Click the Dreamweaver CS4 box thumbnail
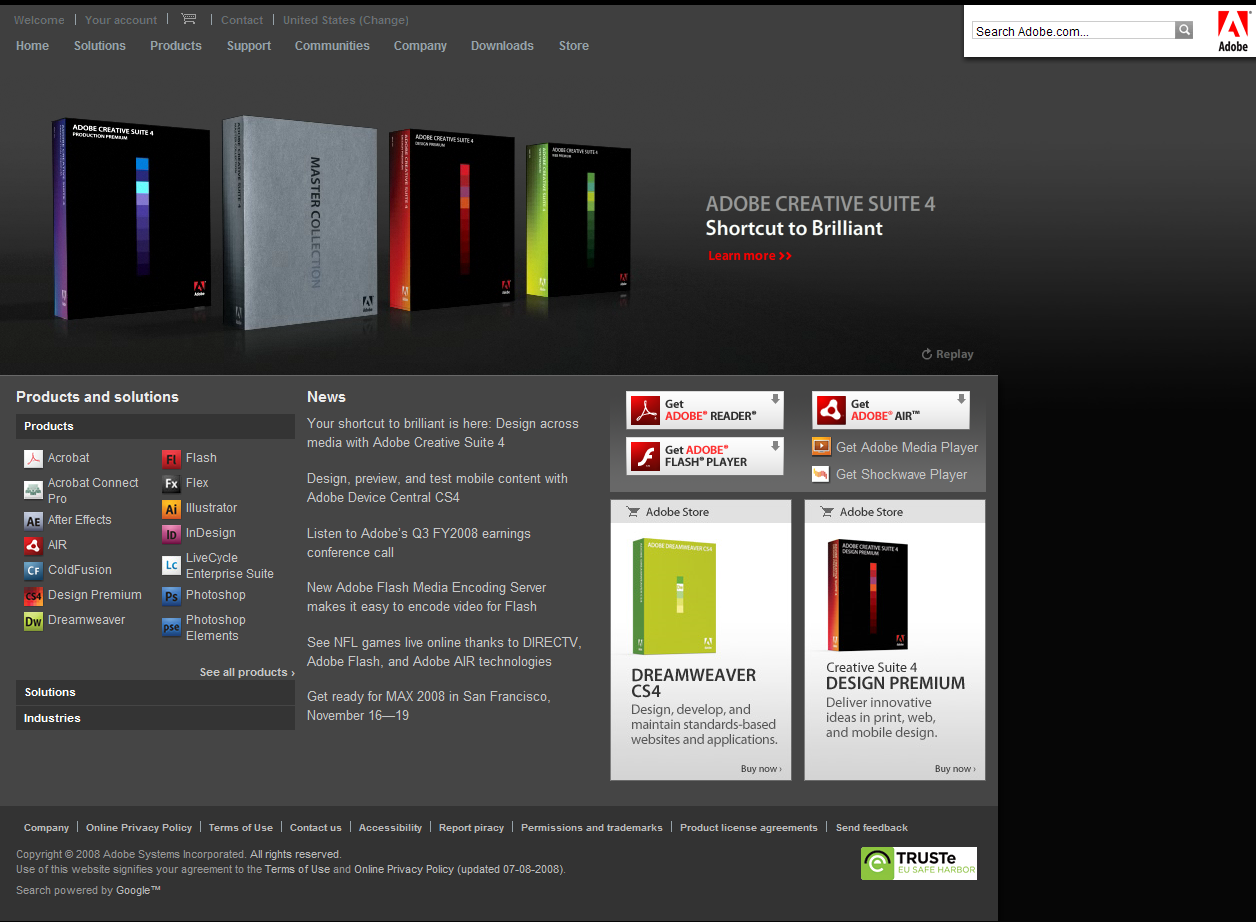Image resolution: width=1256 pixels, height=922 pixels. coord(673,596)
